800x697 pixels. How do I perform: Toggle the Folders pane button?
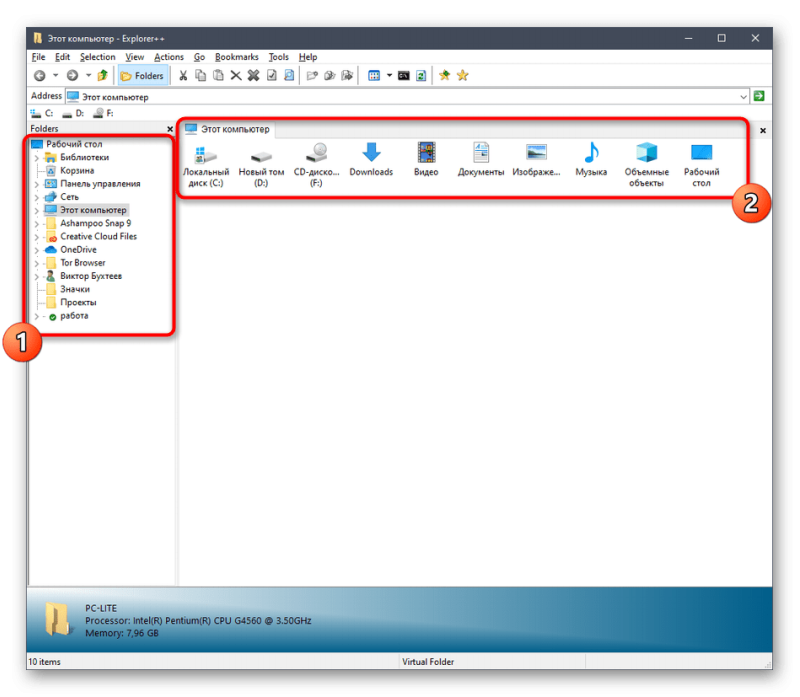point(142,76)
